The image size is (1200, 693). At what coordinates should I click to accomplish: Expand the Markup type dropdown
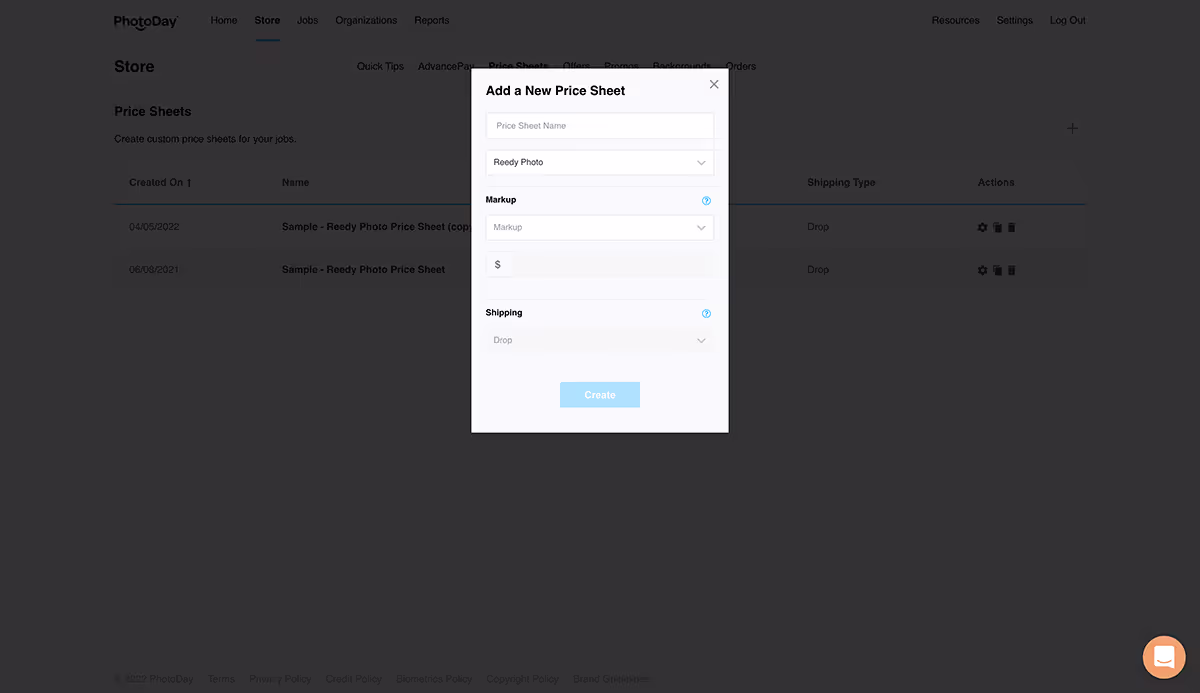(x=600, y=227)
